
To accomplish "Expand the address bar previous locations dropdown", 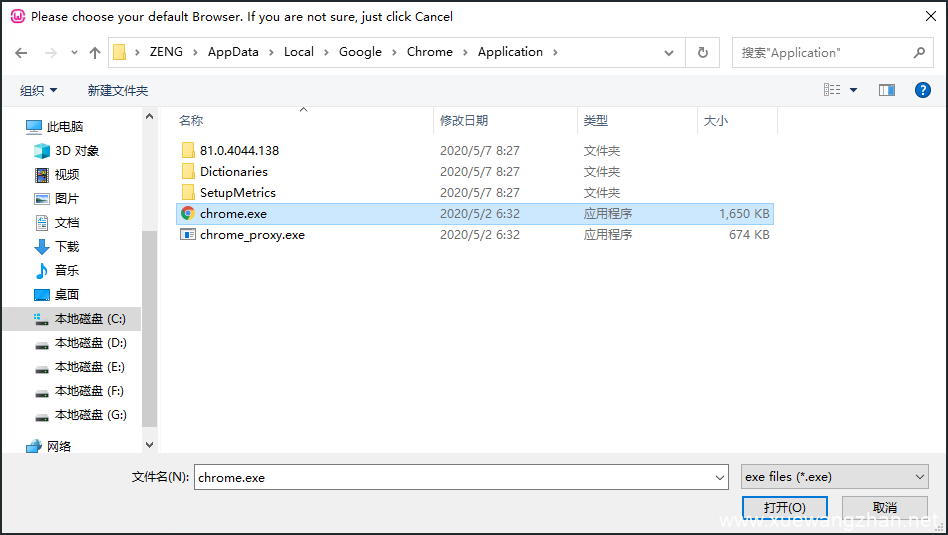I will click(669, 52).
